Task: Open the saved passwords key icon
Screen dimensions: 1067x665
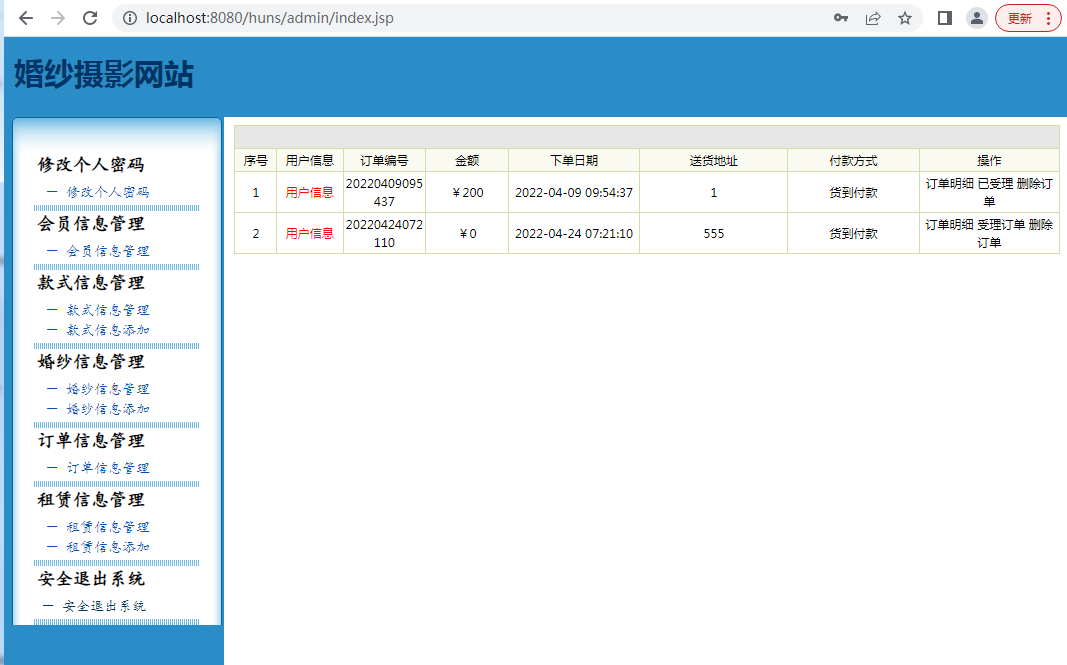Action: coord(841,18)
